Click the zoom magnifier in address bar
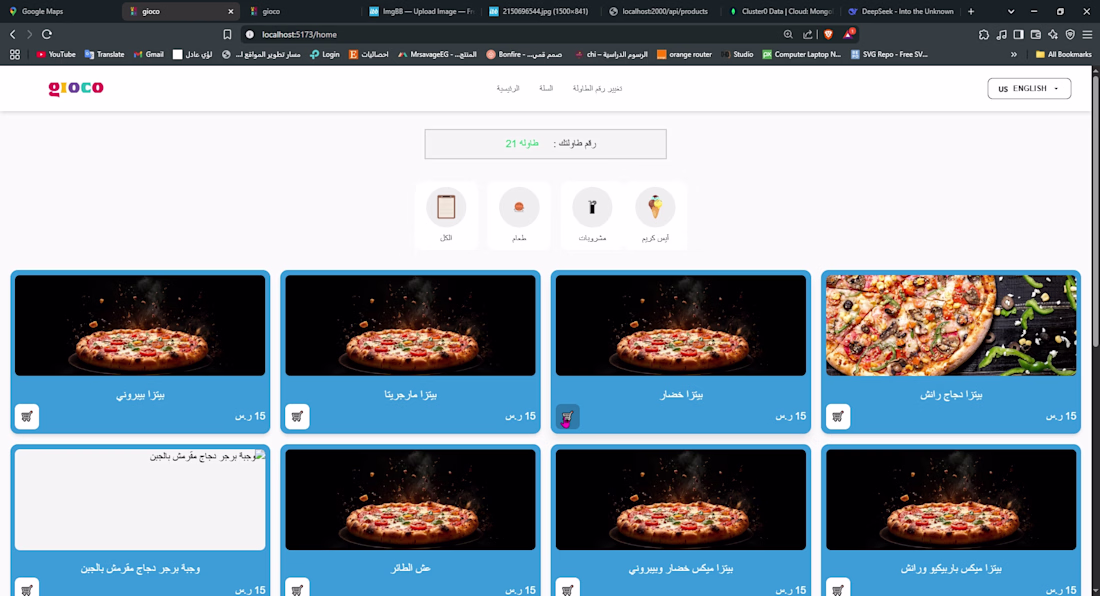This screenshot has width=1100, height=596. pyautogui.click(x=789, y=34)
